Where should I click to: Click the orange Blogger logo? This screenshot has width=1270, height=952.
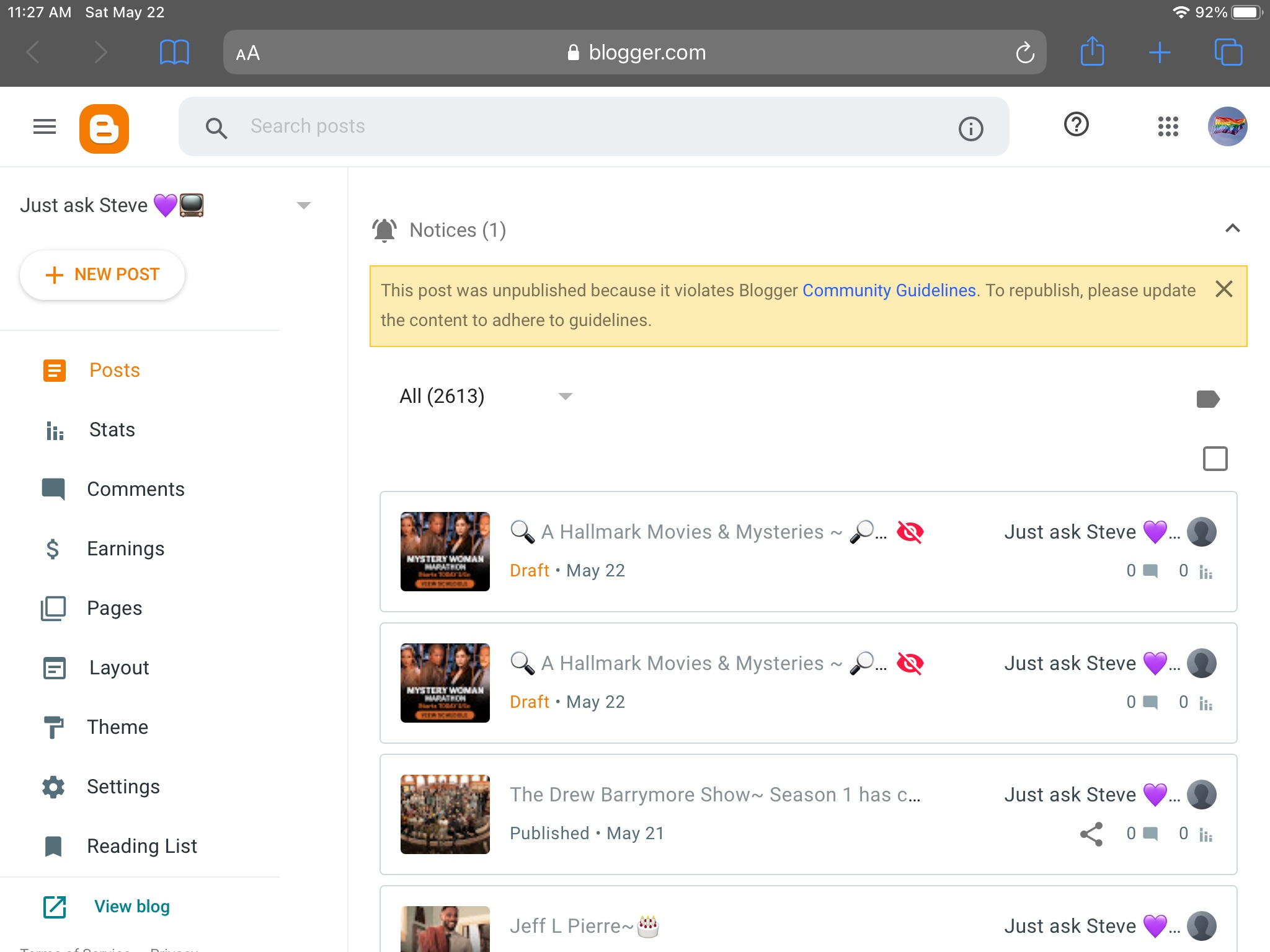click(x=104, y=128)
